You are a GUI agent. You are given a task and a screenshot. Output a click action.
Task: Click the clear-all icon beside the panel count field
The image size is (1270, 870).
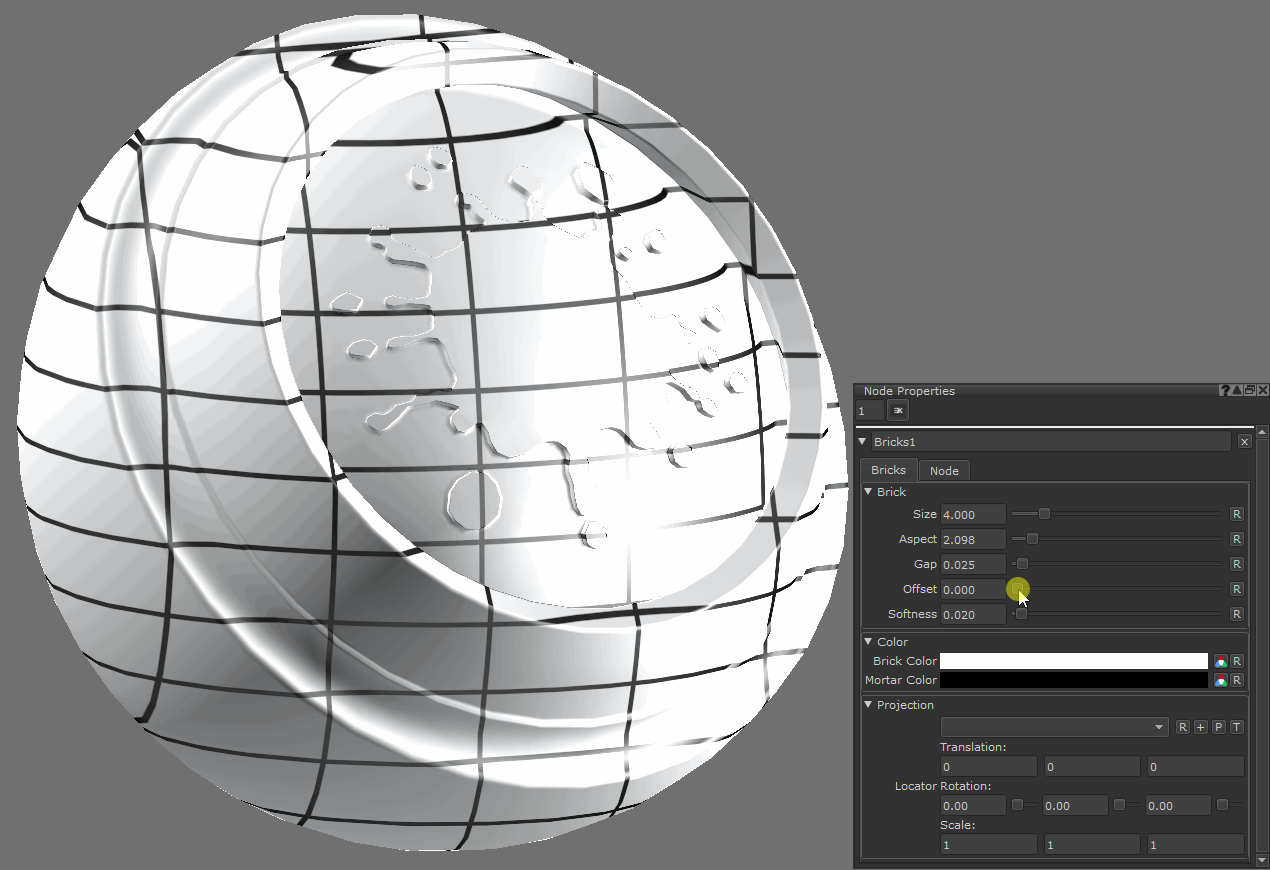[897, 410]
